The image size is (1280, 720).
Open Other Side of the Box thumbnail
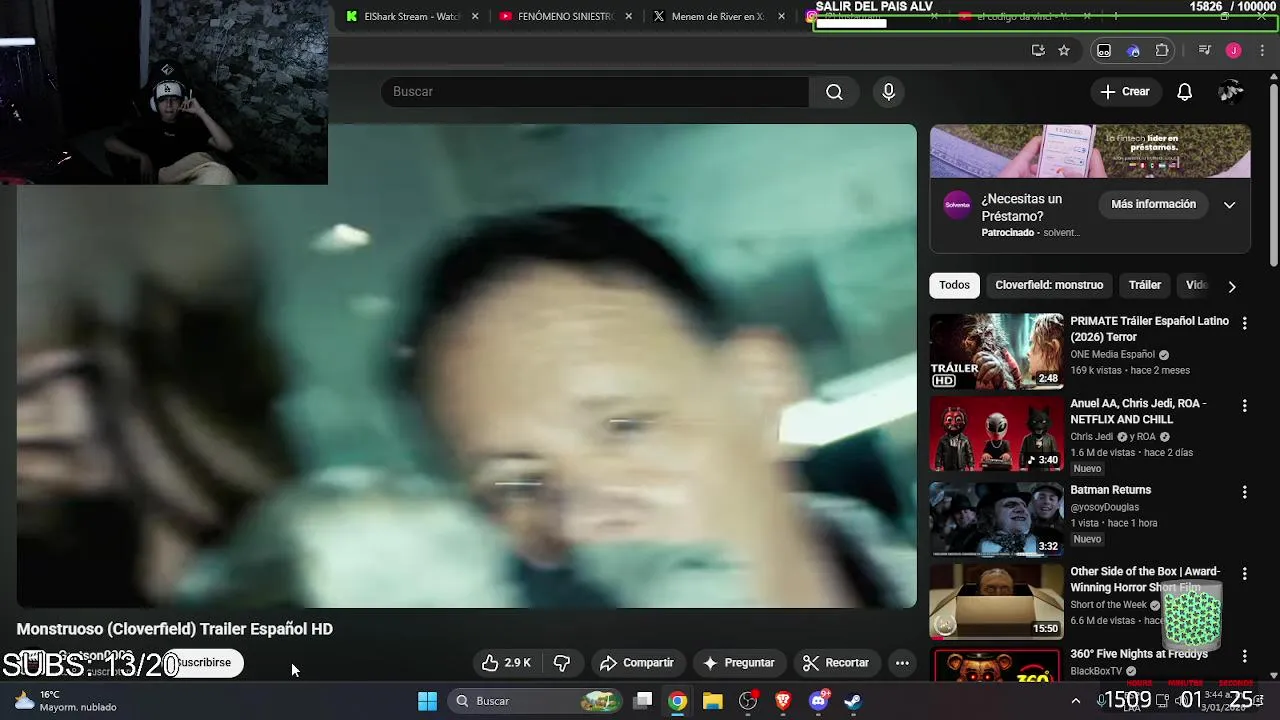click(996, 602)
